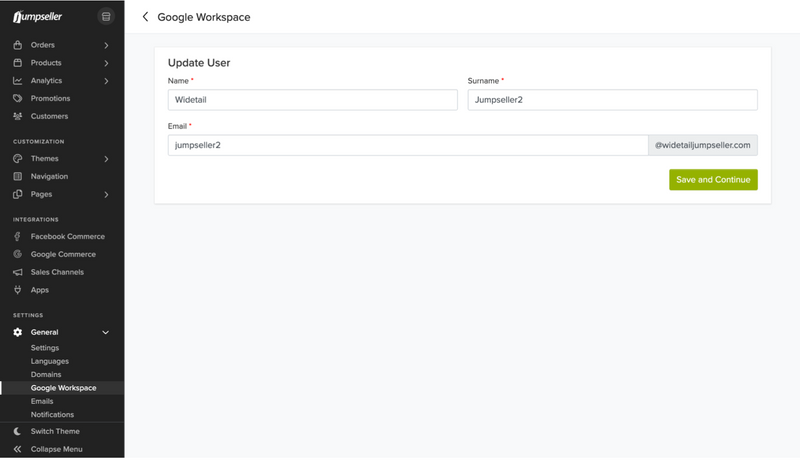Expand the Products submenu chevron
Screen dimensions: 800x463
click(106, 63)
